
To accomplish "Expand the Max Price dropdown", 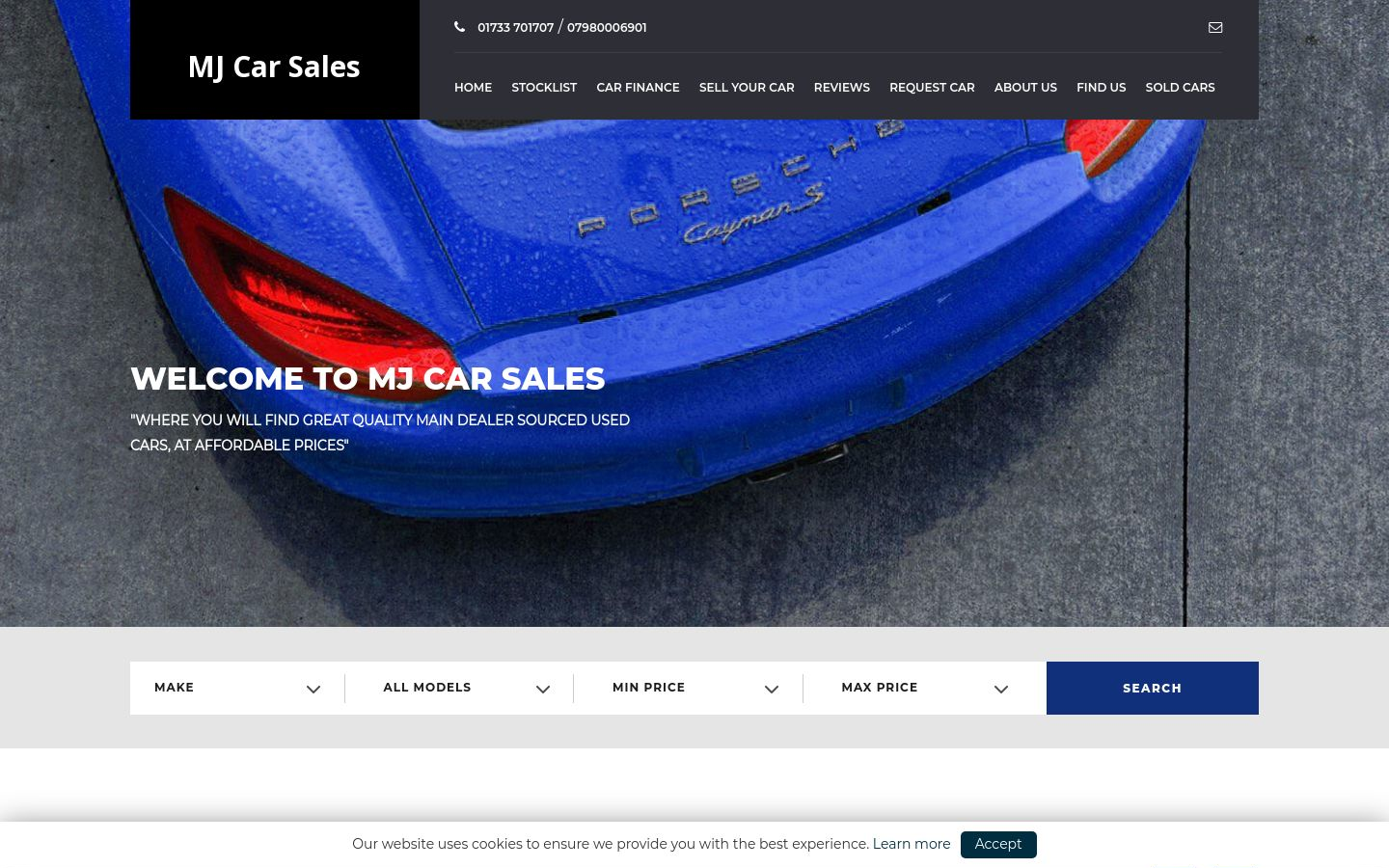I will [x=924, y=688].
